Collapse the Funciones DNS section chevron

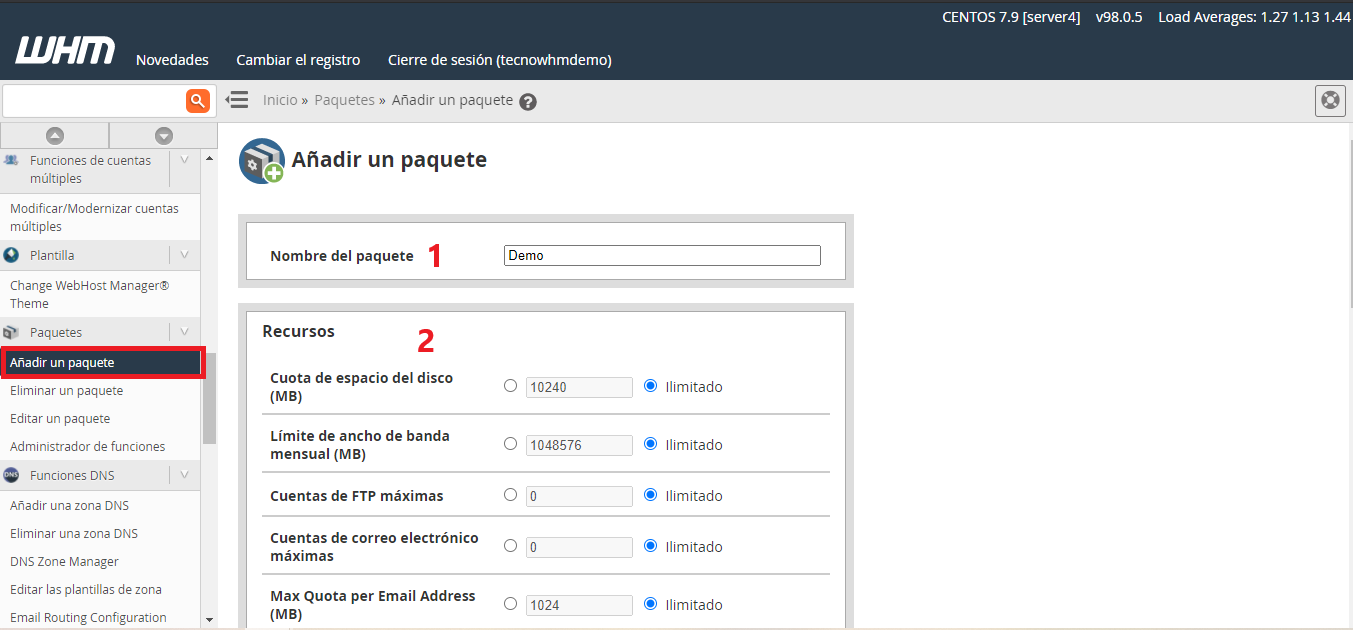[184, 475]
